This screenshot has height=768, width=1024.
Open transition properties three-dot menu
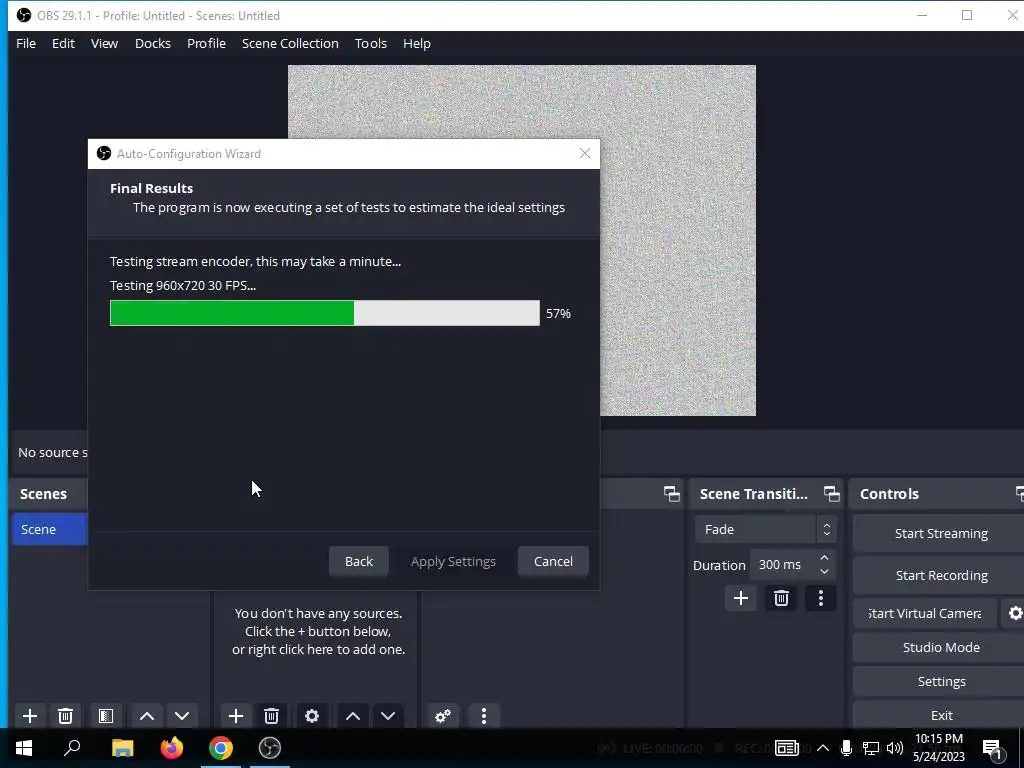click(821, 598)
